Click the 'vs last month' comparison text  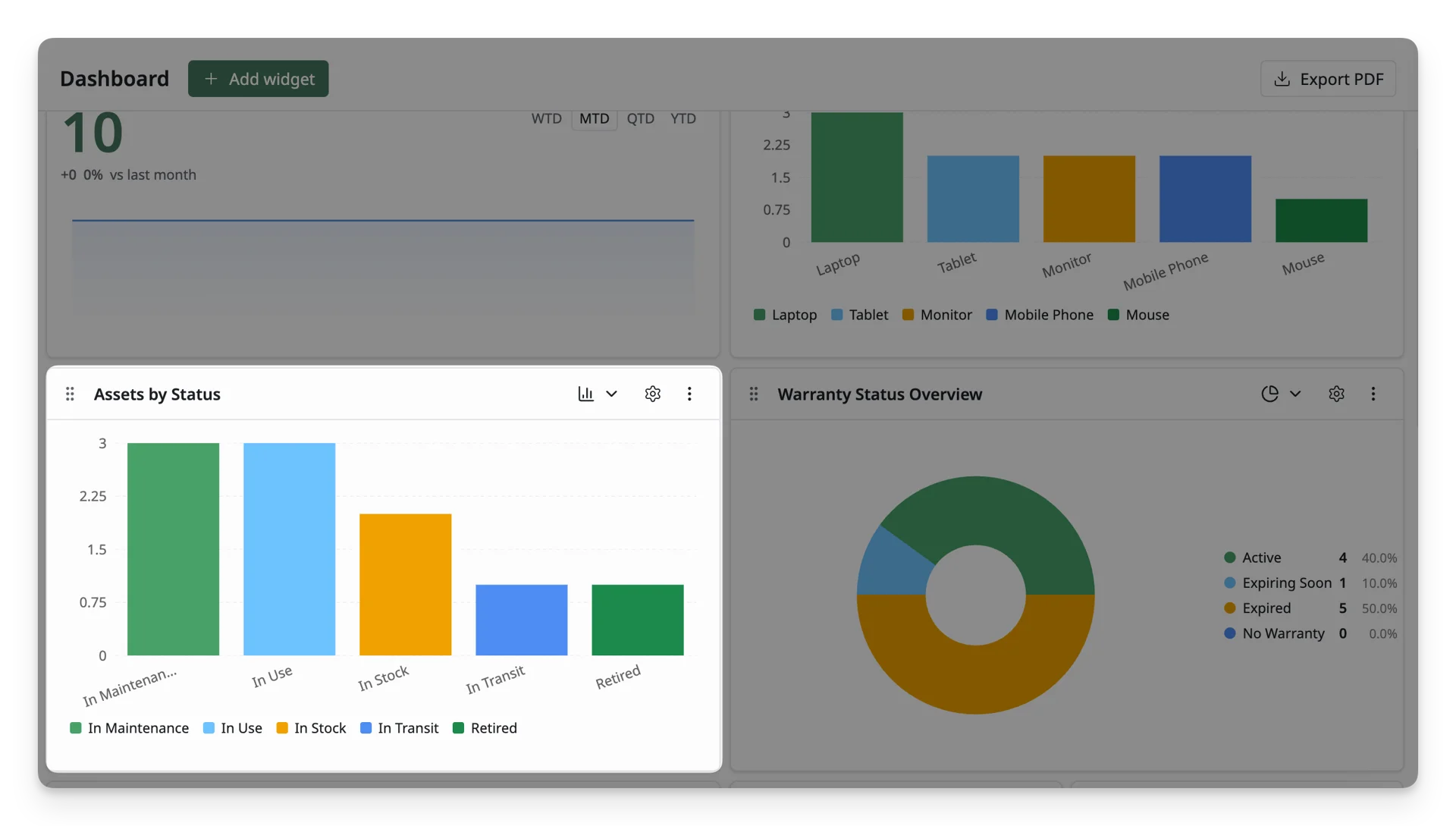tap(152, 174)
